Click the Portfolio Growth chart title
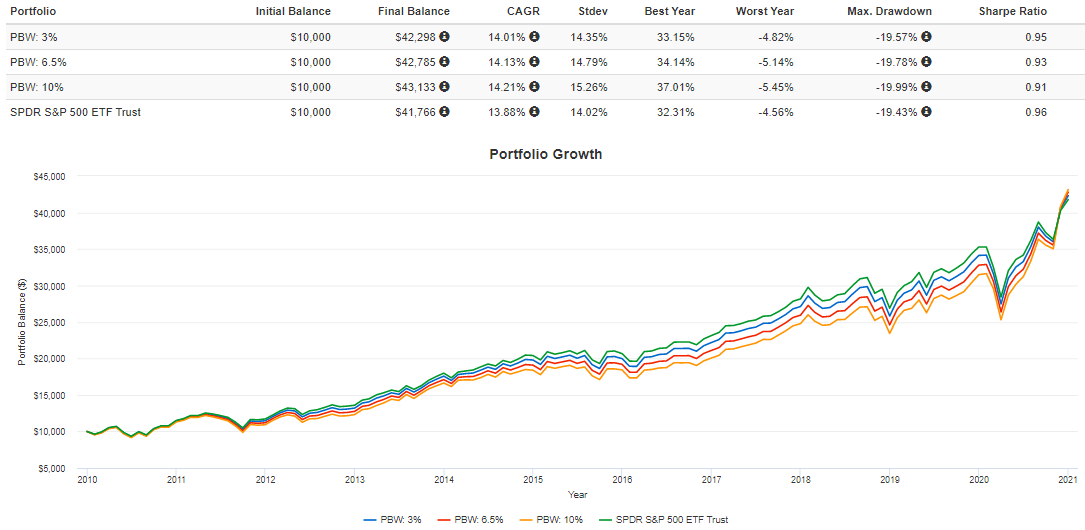 click(545, 155)
